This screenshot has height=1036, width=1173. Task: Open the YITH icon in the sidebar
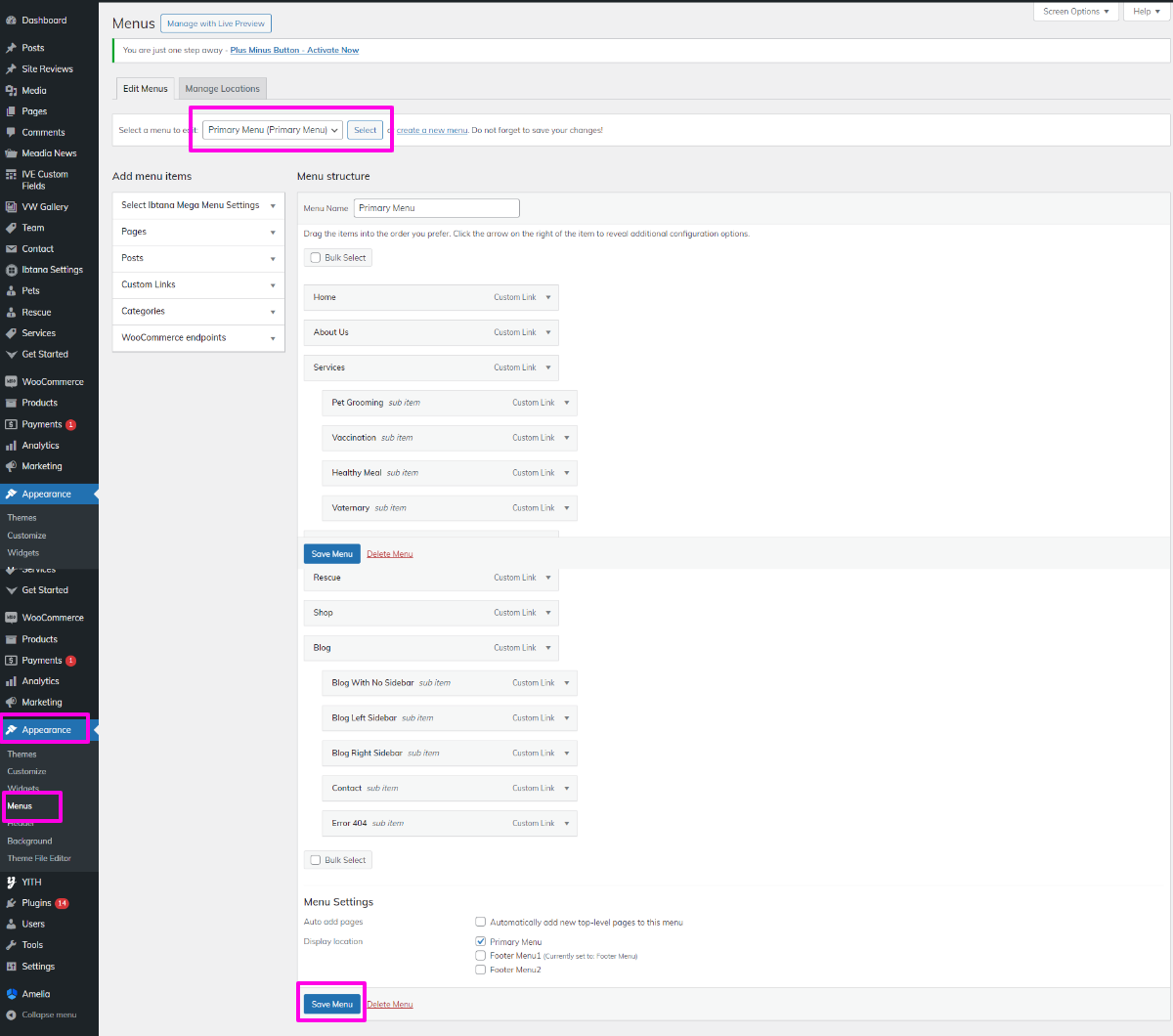[12, 883]
